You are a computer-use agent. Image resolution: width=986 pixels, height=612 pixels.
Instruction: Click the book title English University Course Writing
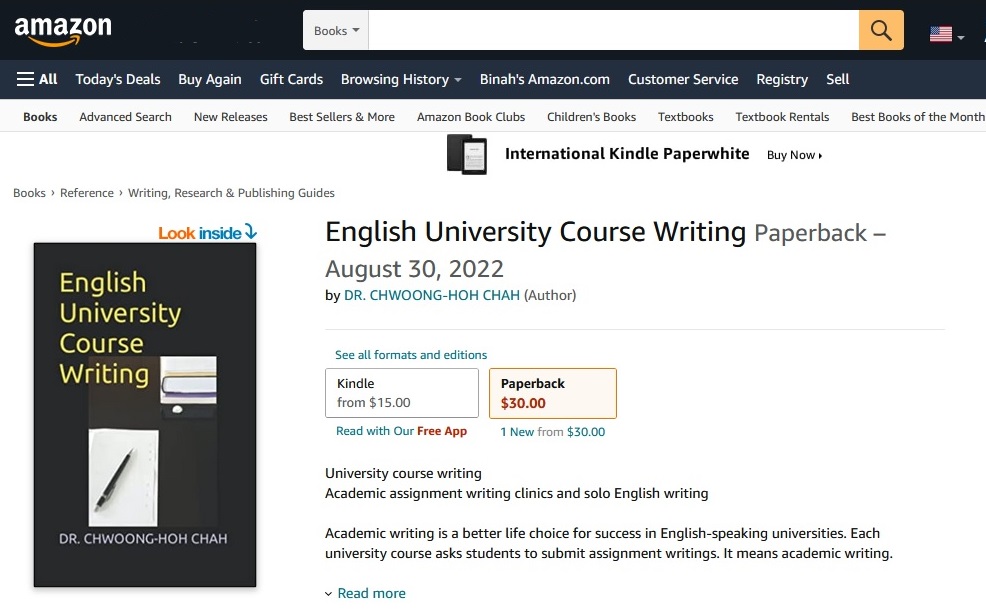click(x=536, y=232)
